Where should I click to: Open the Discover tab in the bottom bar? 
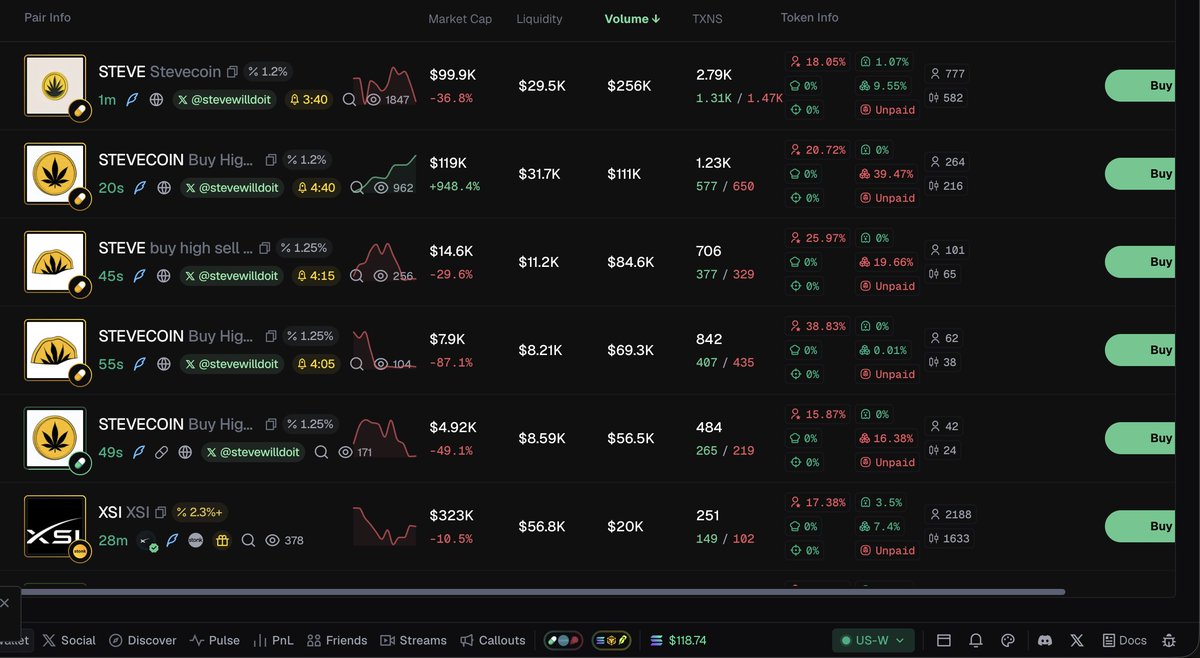pos(143,640)
